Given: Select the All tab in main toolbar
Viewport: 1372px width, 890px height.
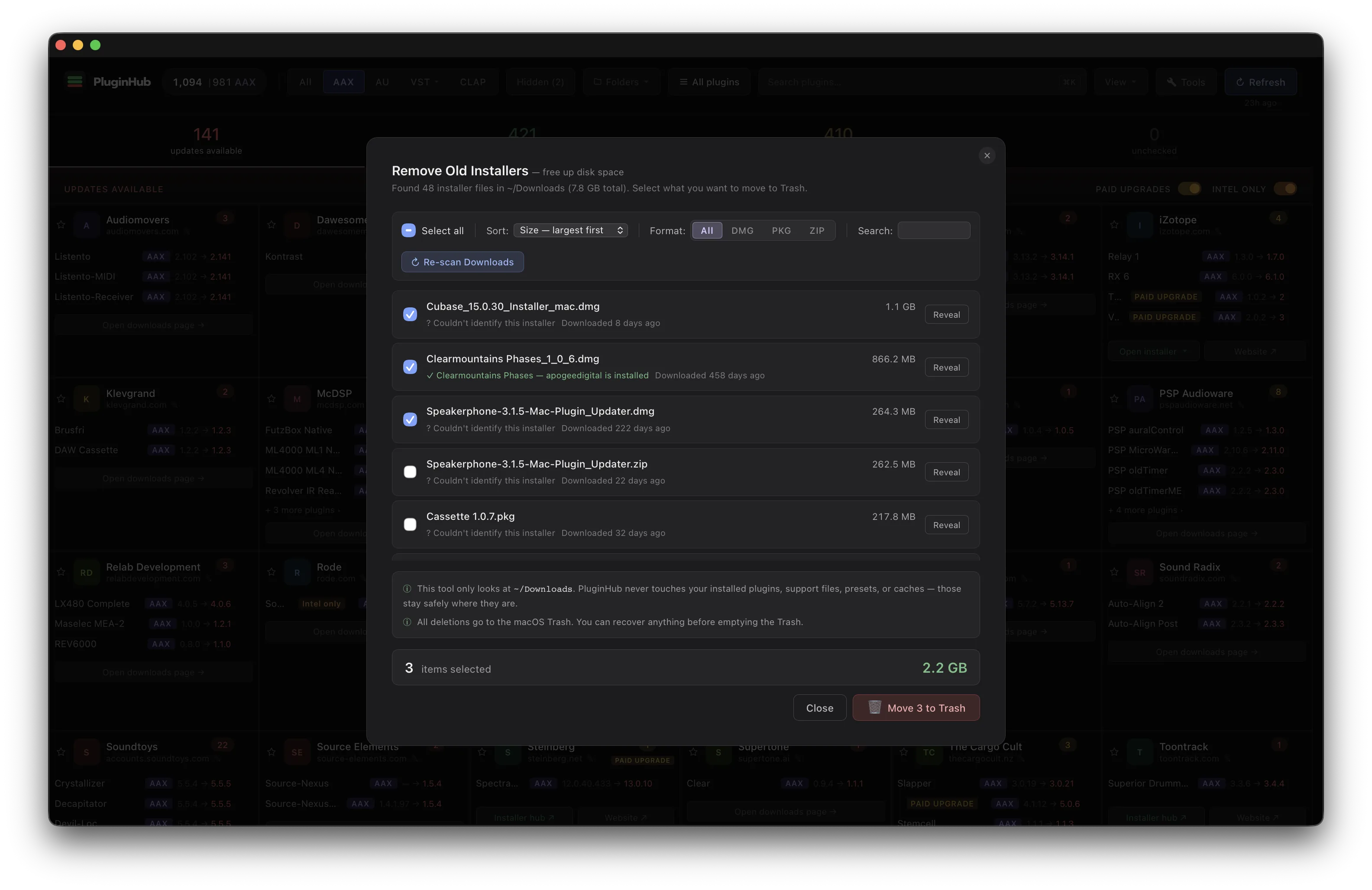Looking at the screenshot, I should pos(305,82).
